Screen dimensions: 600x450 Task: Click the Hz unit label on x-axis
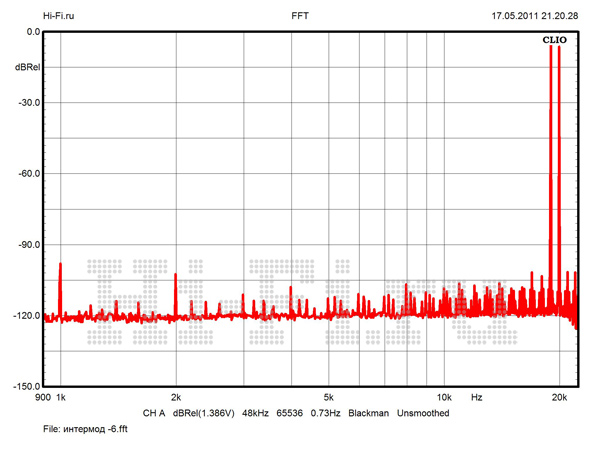[477, 398]
